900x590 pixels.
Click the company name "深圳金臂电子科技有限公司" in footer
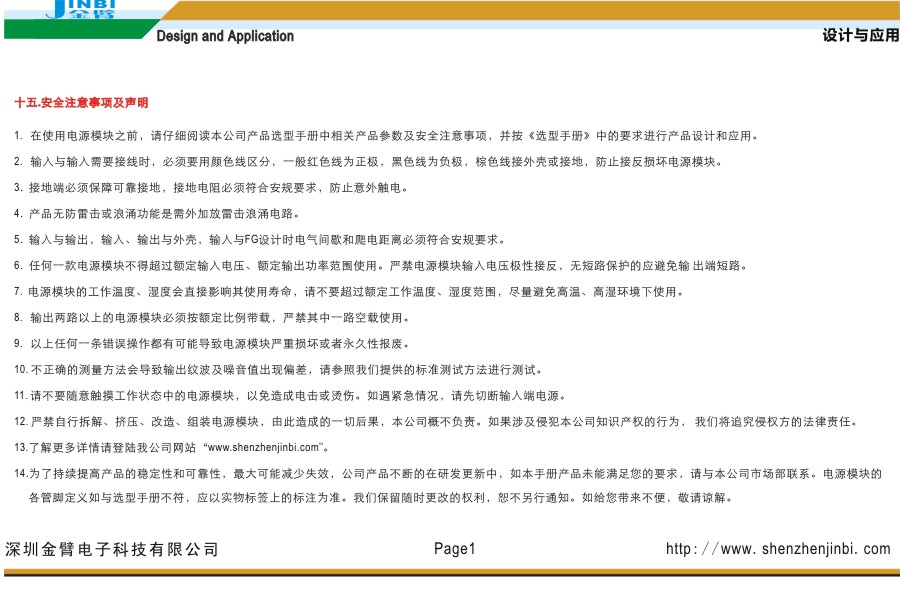coord(112,550)
